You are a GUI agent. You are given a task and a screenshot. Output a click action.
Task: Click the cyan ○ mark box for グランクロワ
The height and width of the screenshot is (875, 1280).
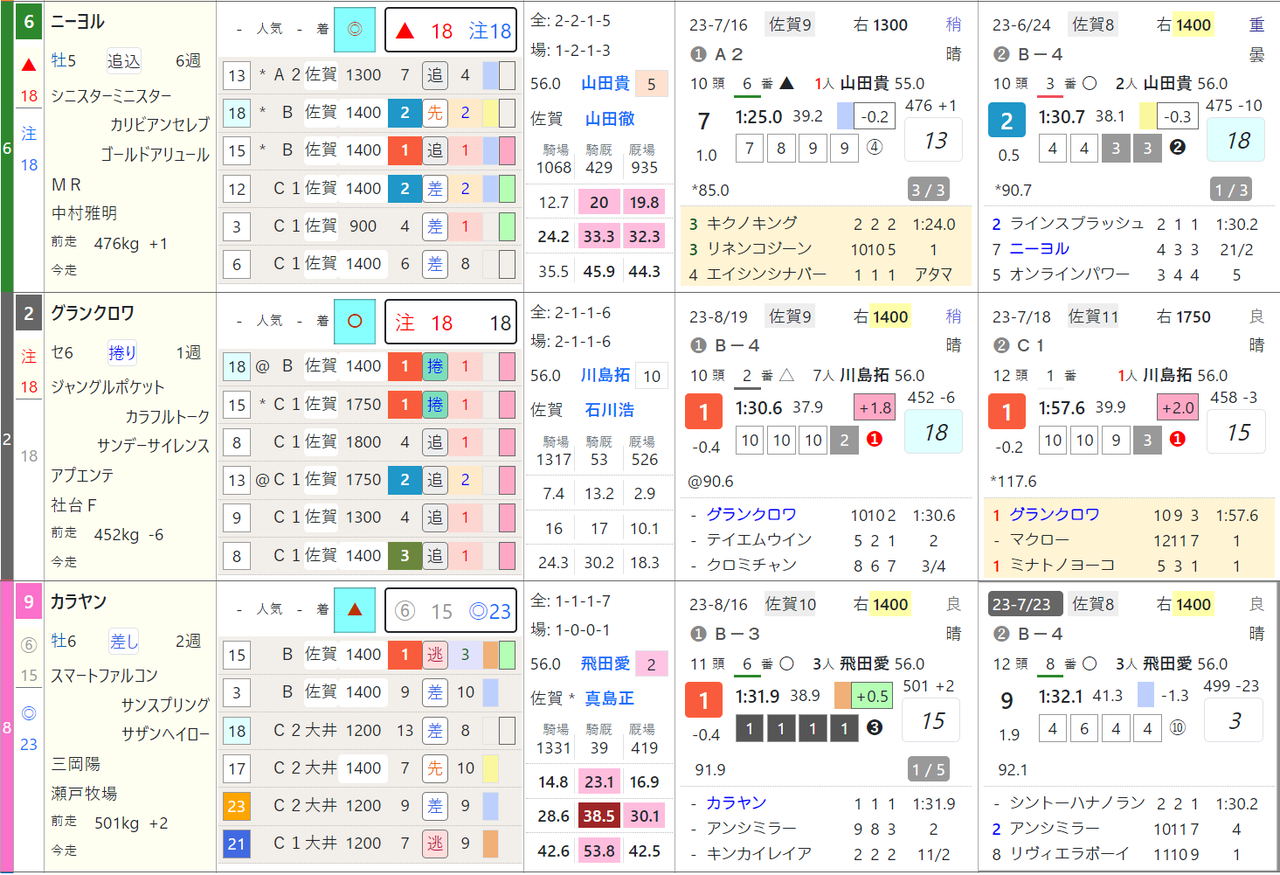click(354, 322)
